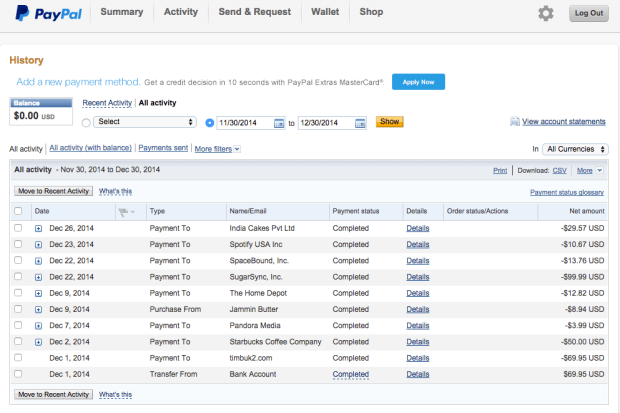Click the Date column header
The image size is (620, 413).
coord(42,211)
